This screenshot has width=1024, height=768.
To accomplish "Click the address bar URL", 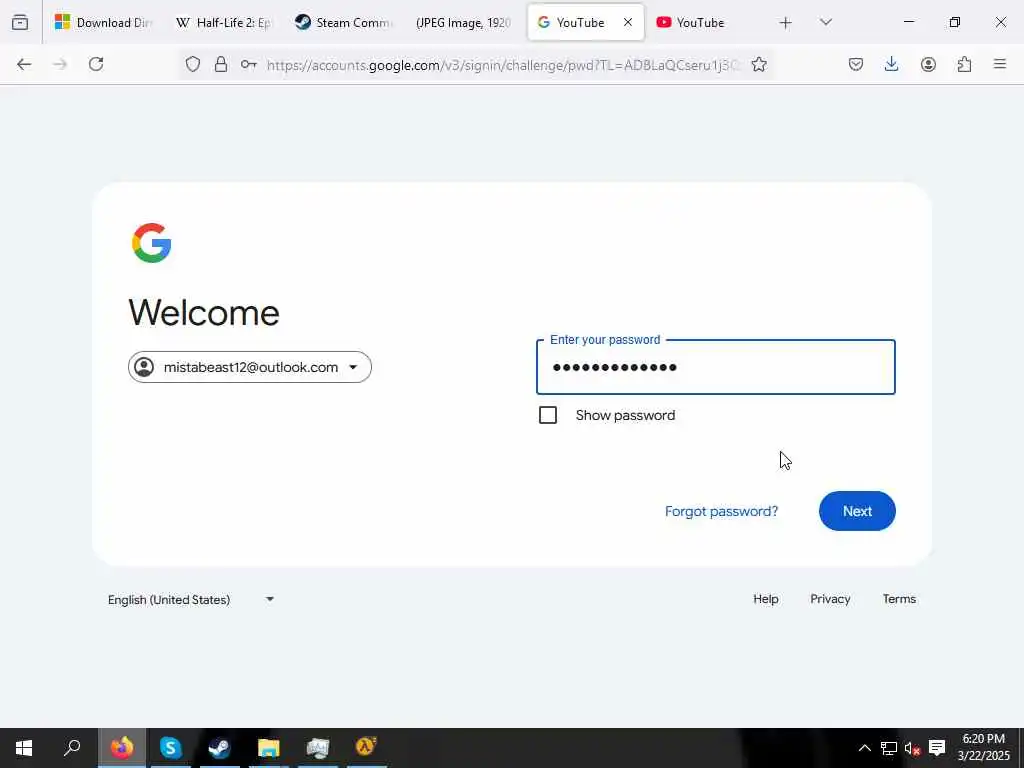I will point(503,65).
